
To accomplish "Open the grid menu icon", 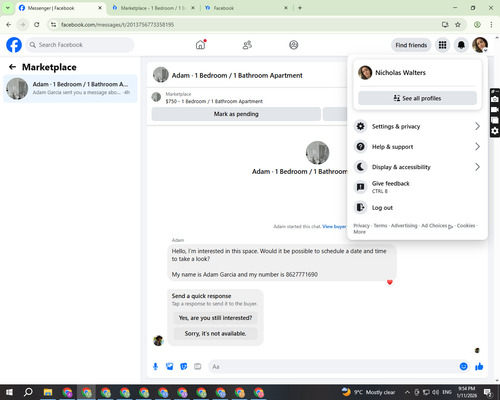I will (442, 45).
